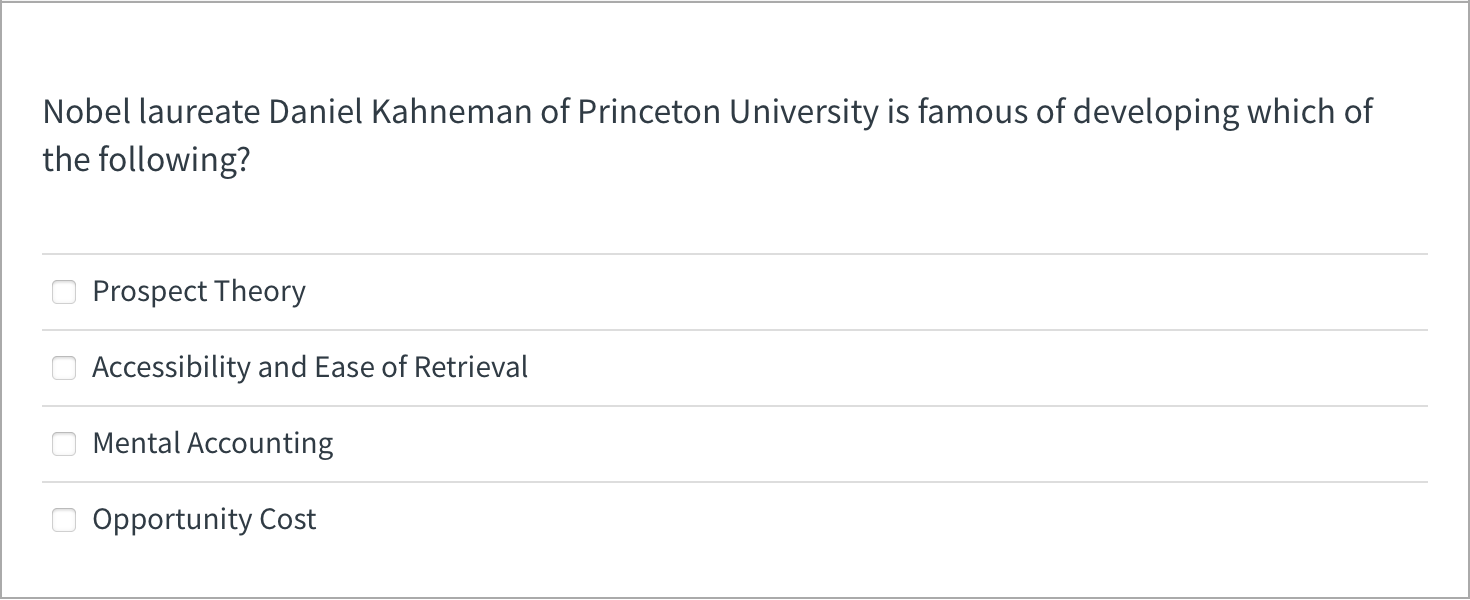This screenshot has height=600, width=1470.
Task: Select the Opportunity Cost checkbox
Action: coord(64,520)
